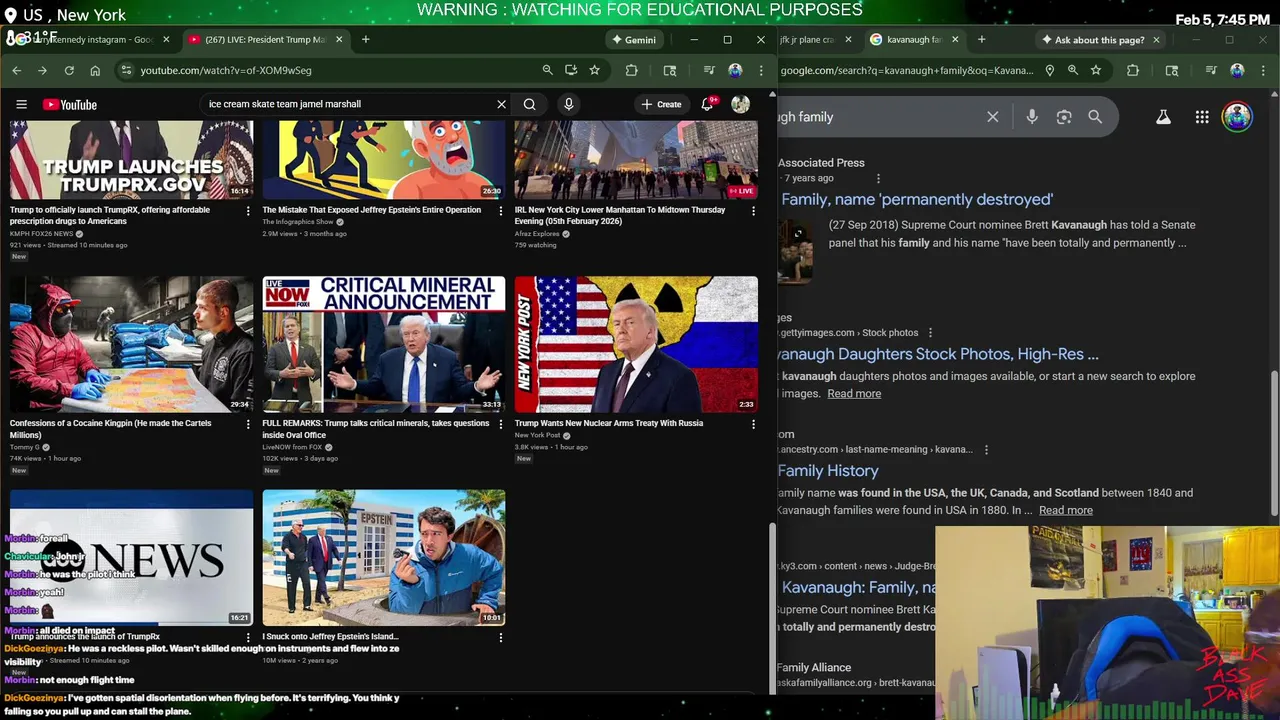Click 'Read more' under ancestry result

point(1066,510)
